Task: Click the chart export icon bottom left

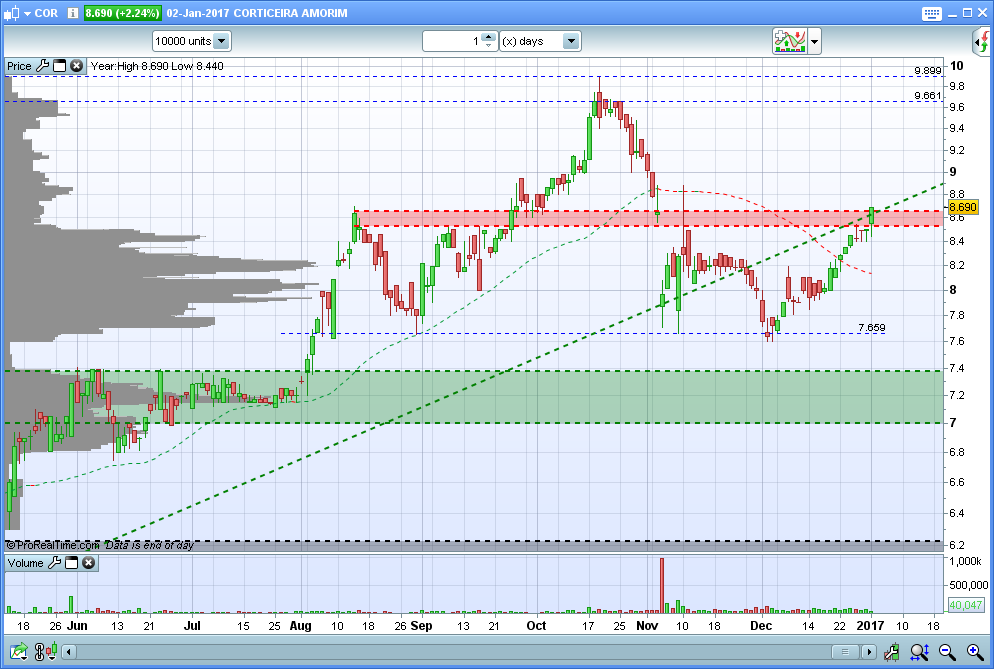Action: pyautogui.click(x=17, y=652)
